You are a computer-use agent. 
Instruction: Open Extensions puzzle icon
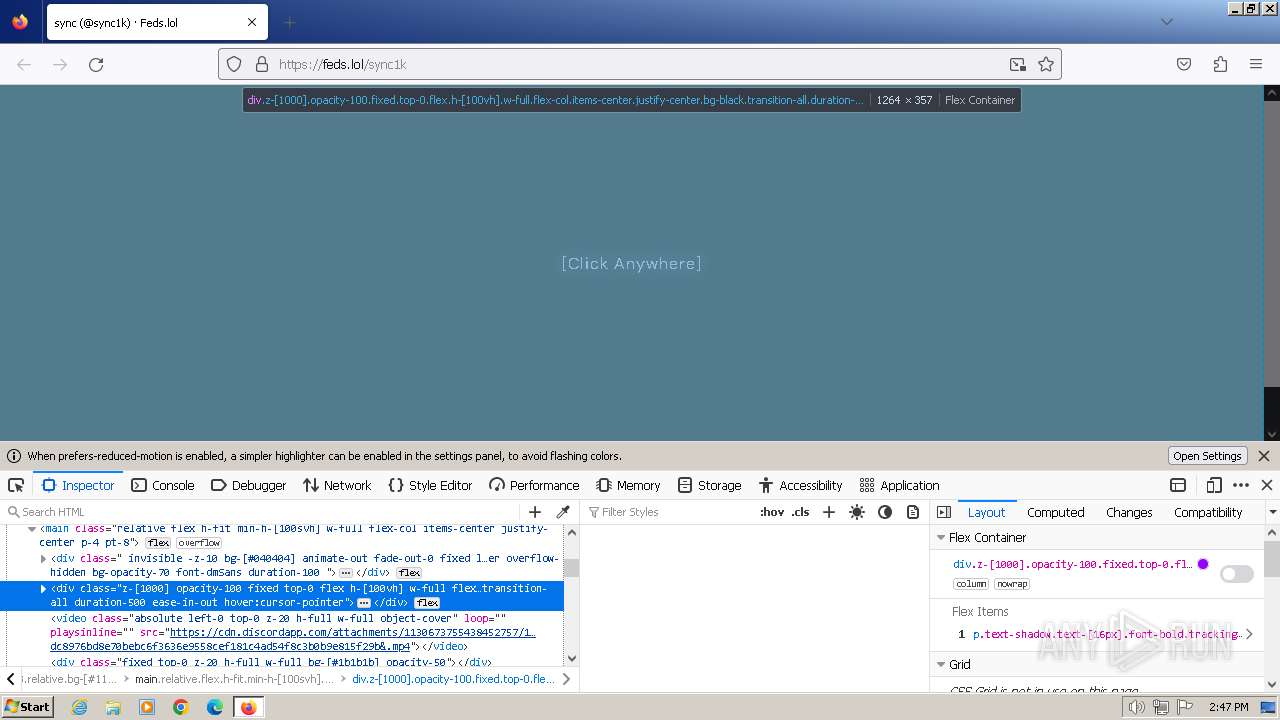pyautogui.click(x=1220, y=64)
